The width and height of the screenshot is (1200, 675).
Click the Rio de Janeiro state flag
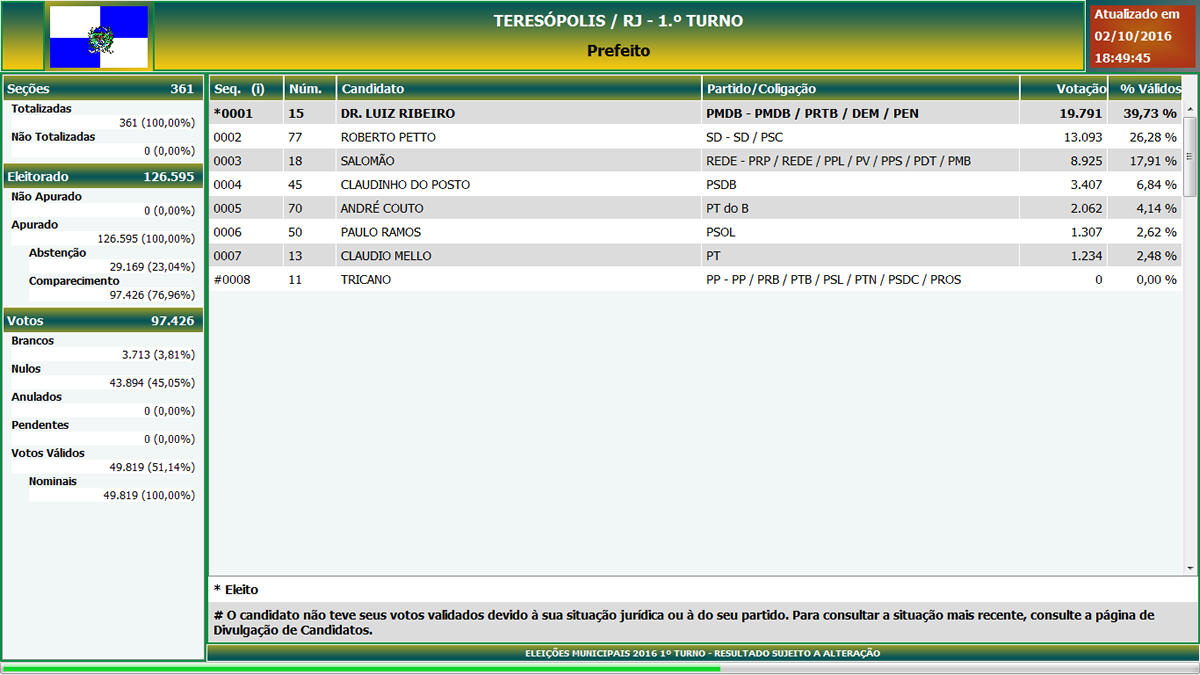(98, 37)
